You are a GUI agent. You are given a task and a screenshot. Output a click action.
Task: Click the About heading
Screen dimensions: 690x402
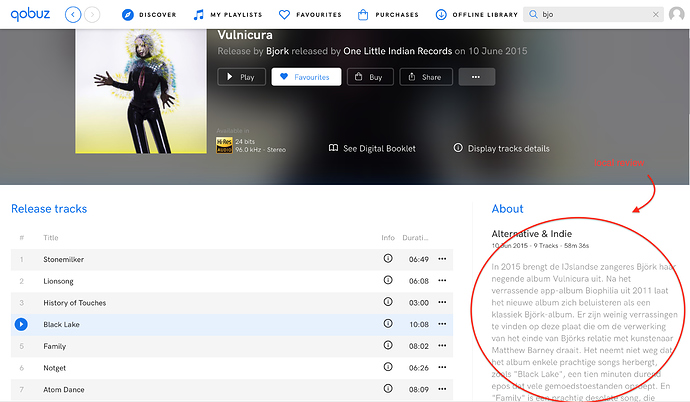(x=507, y=208)
